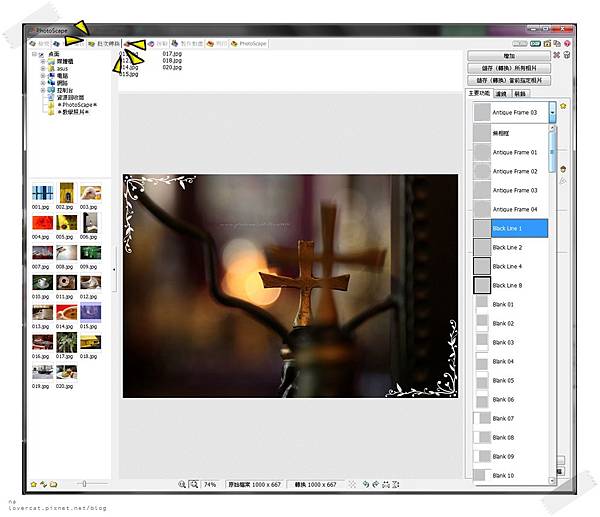
Task: Click the green pill icon in top-right toolbar
Action: [x=535, y=44]
